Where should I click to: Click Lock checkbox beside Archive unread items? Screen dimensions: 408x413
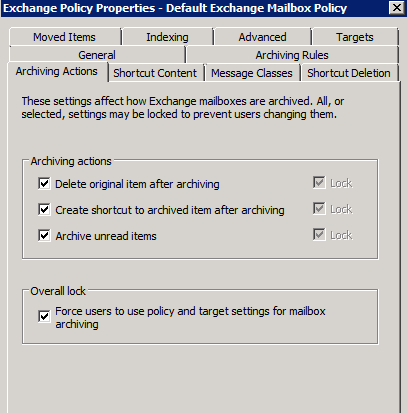pyautogui.click(x=319, y=234)
